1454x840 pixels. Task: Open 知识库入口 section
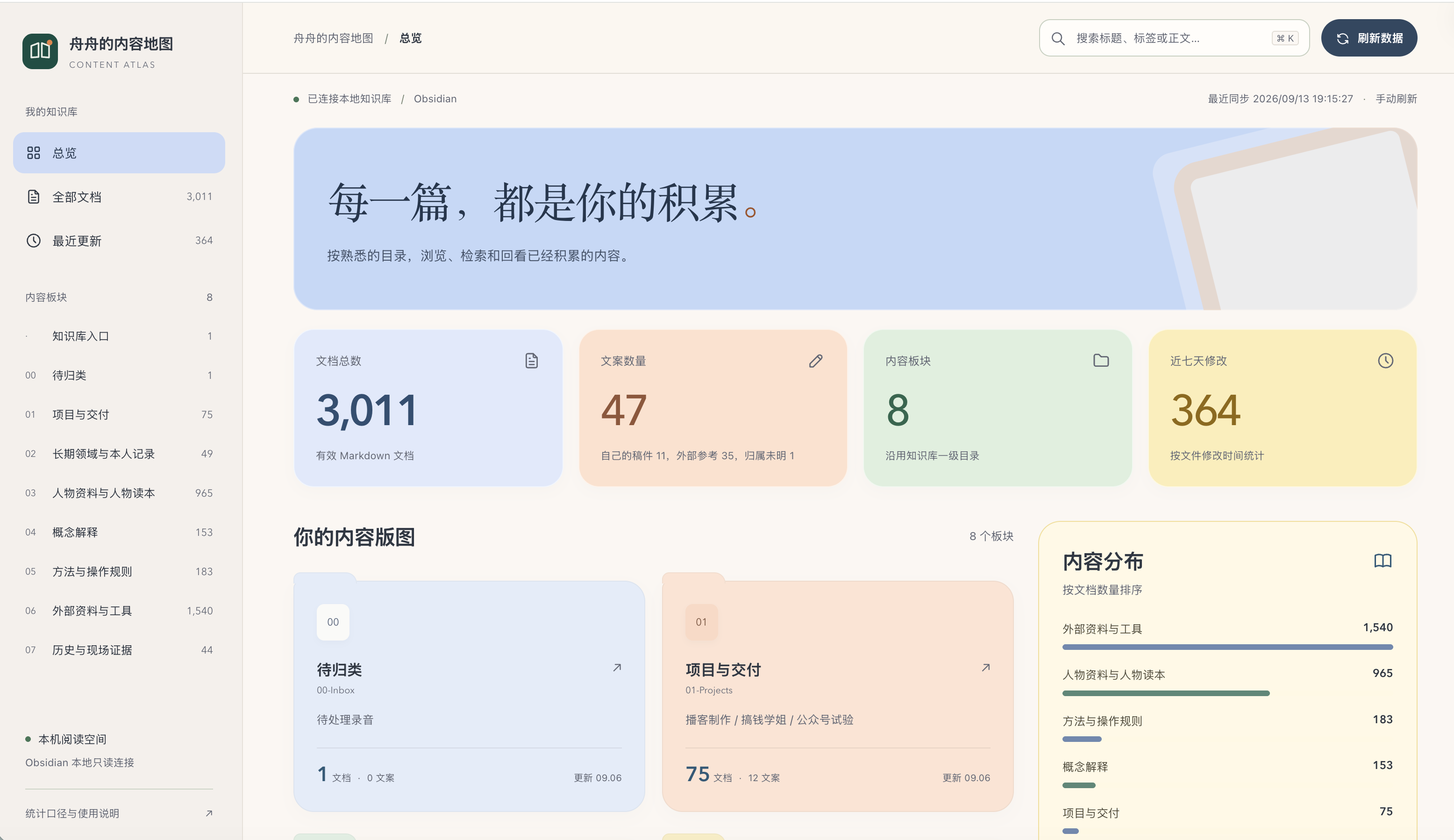click(x=119, y=336)
